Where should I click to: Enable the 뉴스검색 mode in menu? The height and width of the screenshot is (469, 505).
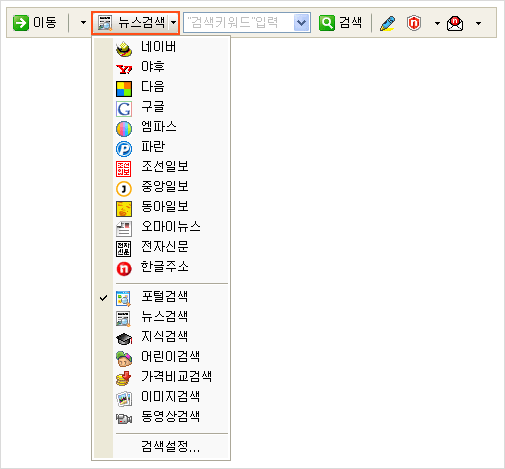tap(161, 316)
